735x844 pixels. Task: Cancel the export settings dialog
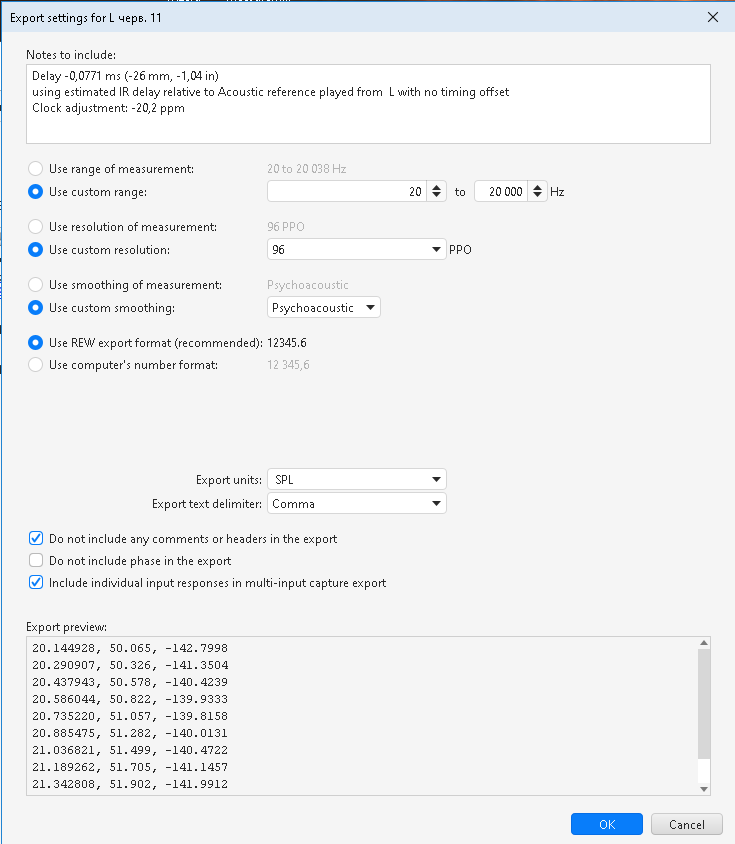[x=686, y=825]
